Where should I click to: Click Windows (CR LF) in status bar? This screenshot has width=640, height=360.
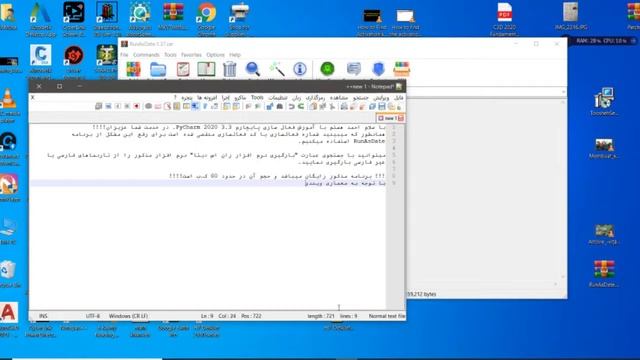tap(128, 316)
